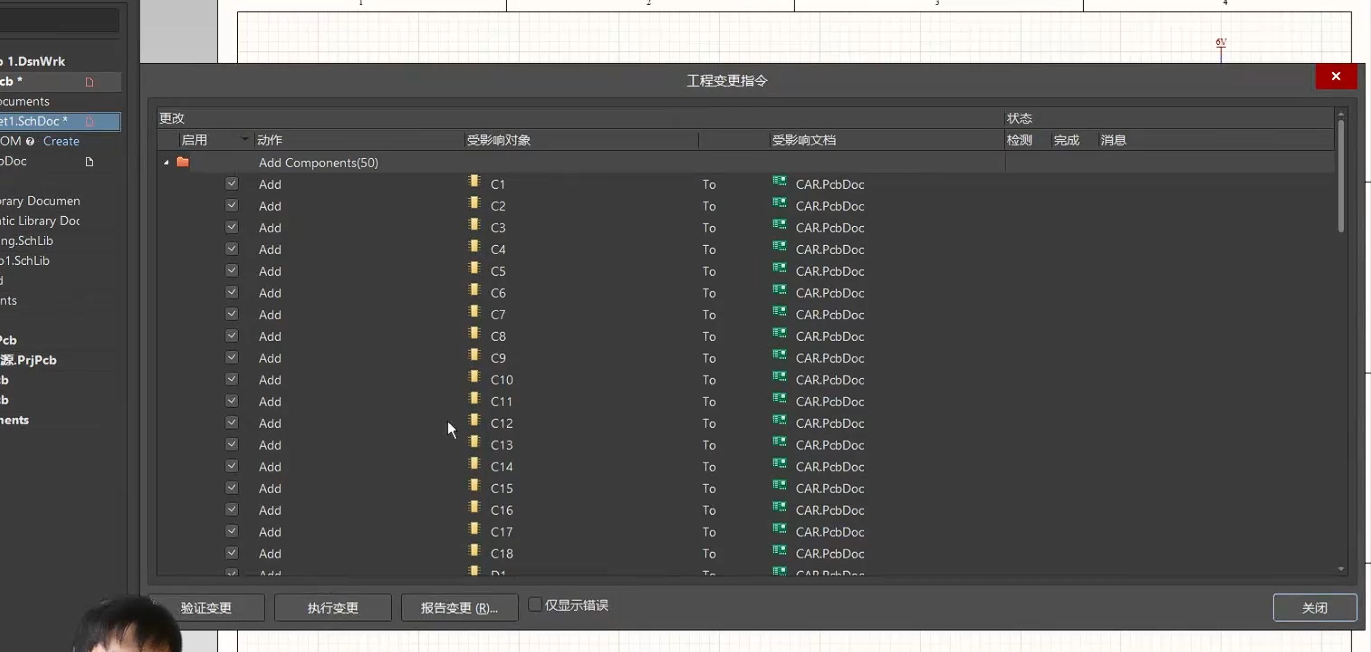Screen dimensions: 1371x652
Task: Open the 启用 column dropdown arrow
Action: [x=244, y=140]
